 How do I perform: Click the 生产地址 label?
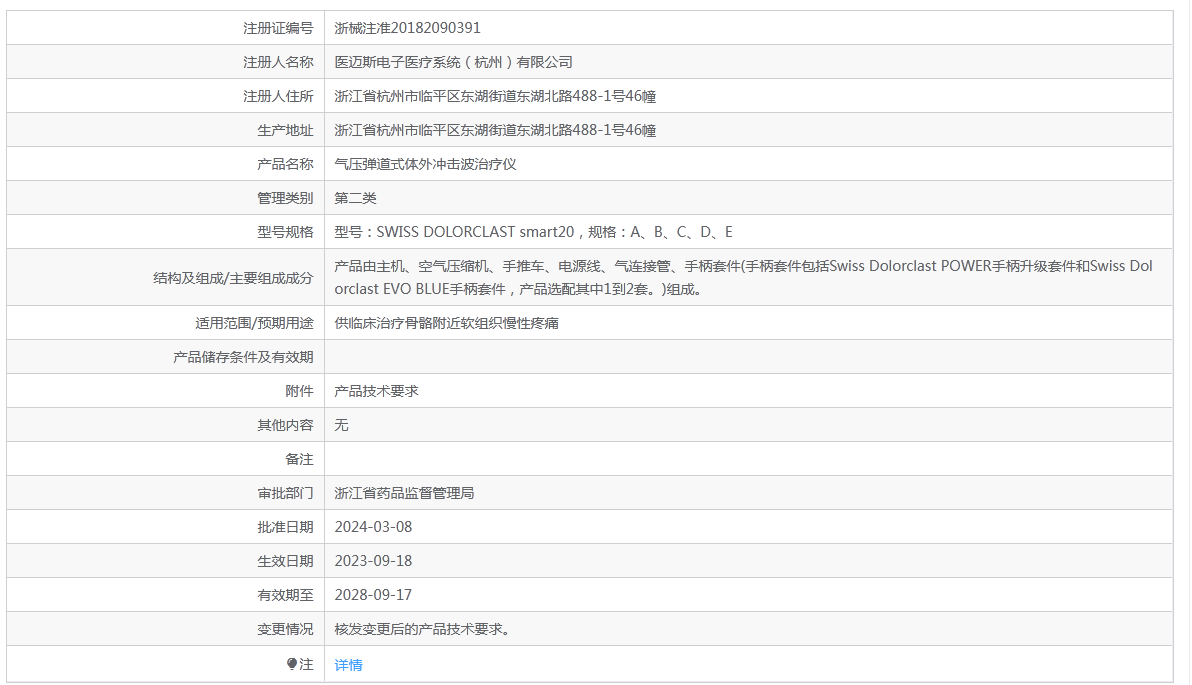[x=285, y=131]
